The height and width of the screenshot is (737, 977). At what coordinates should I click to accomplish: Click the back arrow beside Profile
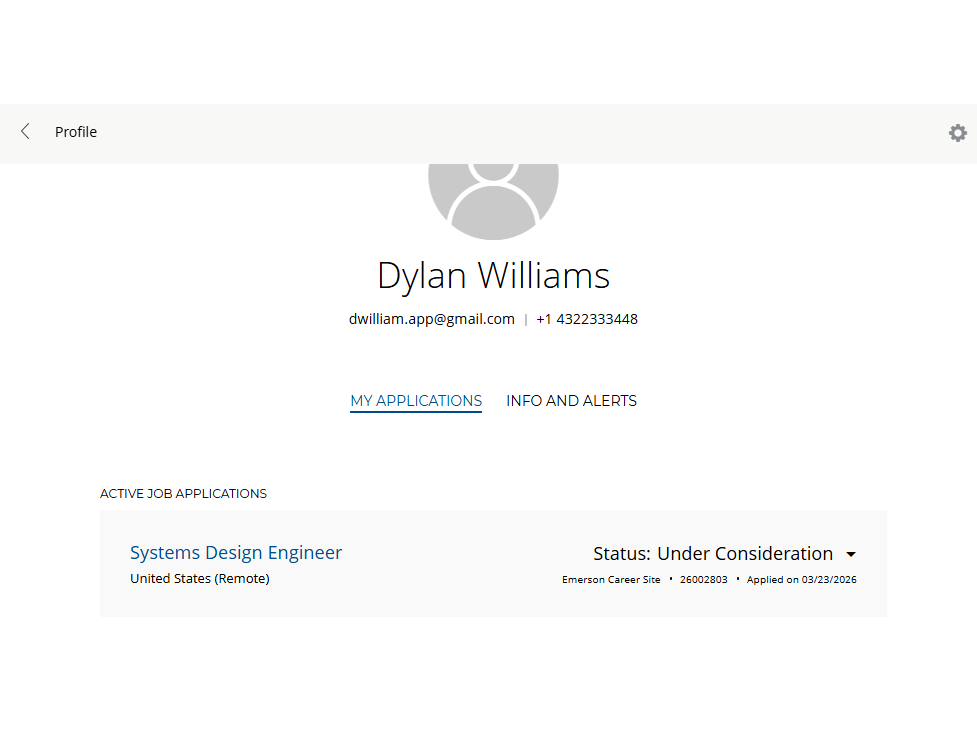coord(26,132)
